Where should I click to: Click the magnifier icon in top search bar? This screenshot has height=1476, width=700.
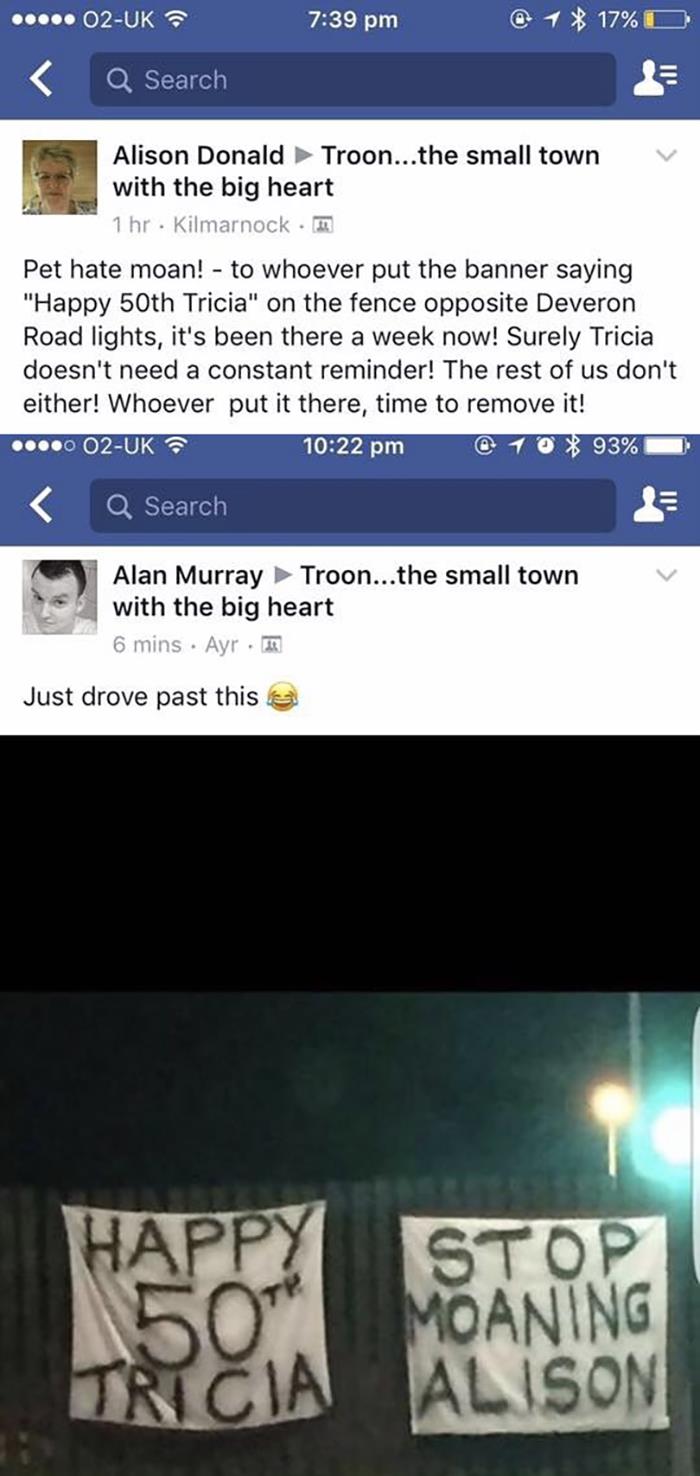[x=119, y=80]
